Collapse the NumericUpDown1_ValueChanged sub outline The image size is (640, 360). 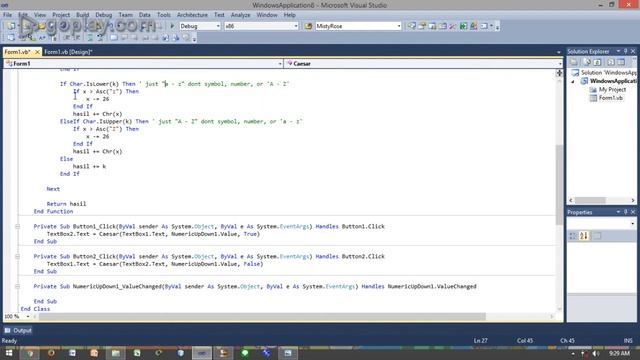[18, 287]
